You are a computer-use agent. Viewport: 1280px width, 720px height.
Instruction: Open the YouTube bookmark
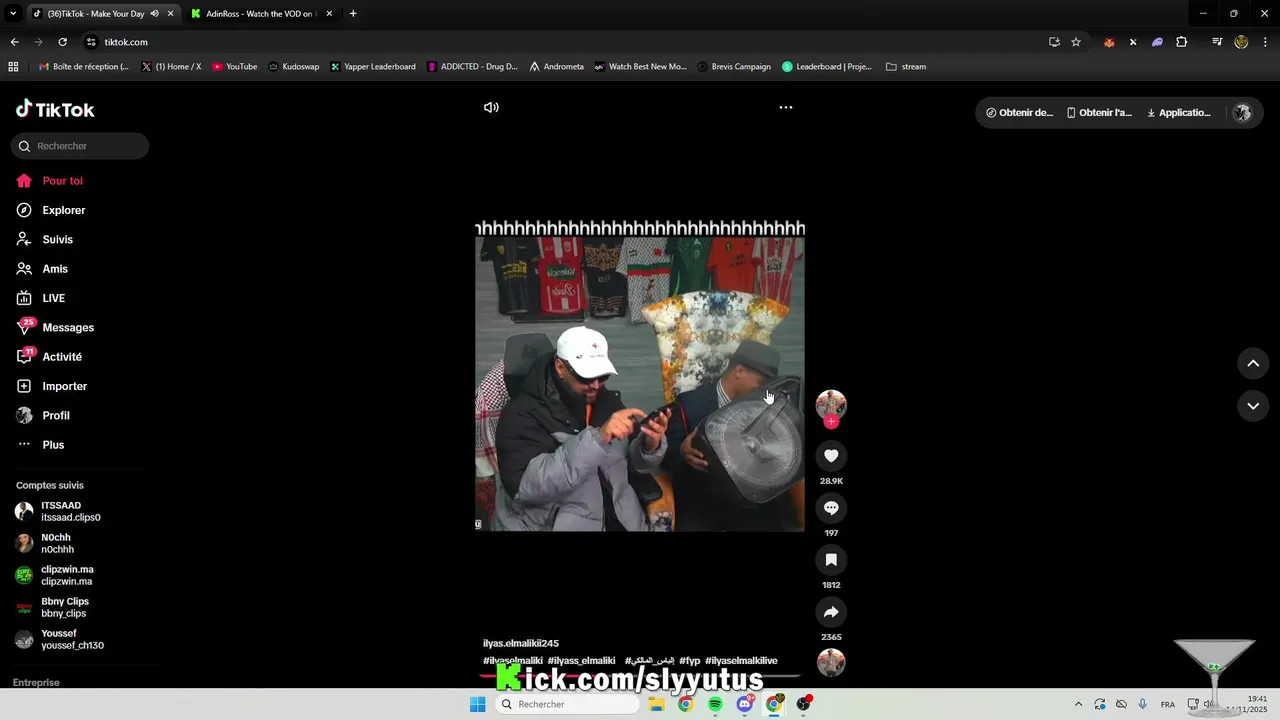[234, 67]
